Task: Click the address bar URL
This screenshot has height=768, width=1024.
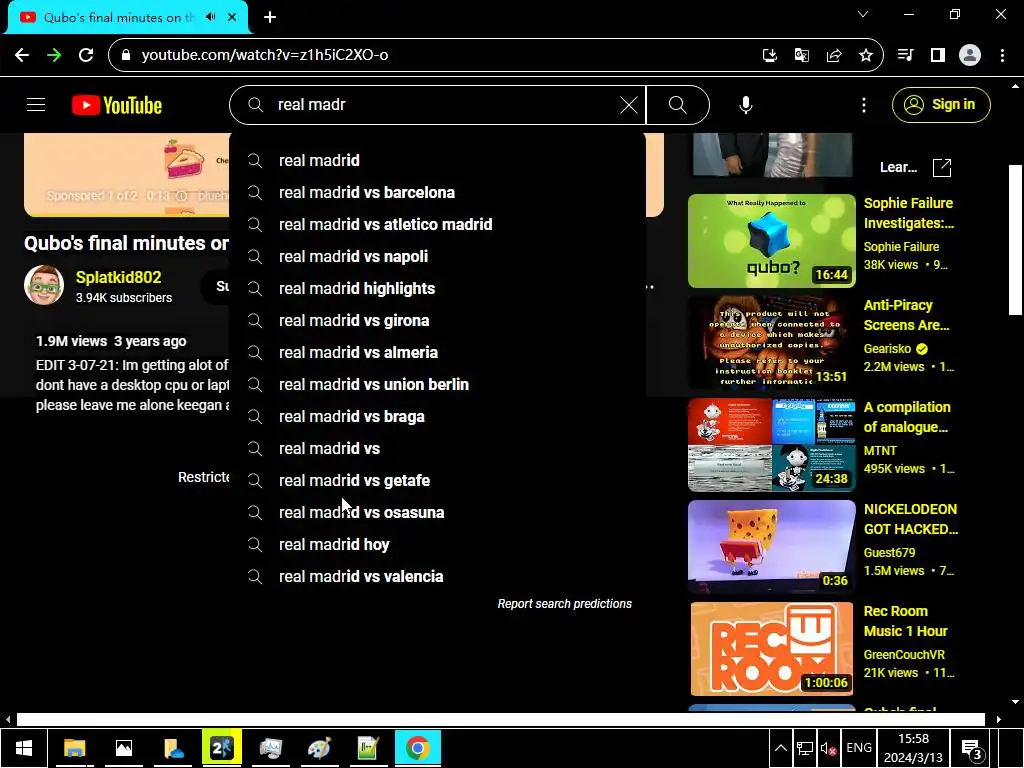Action: click(264, 55)
